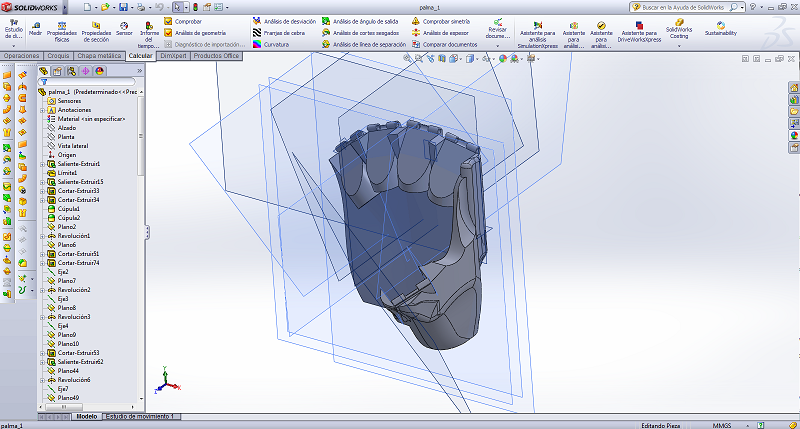Open Estudio de diseño dropdown arrow
Screen dimensions: 800x429
coord(14,46)
